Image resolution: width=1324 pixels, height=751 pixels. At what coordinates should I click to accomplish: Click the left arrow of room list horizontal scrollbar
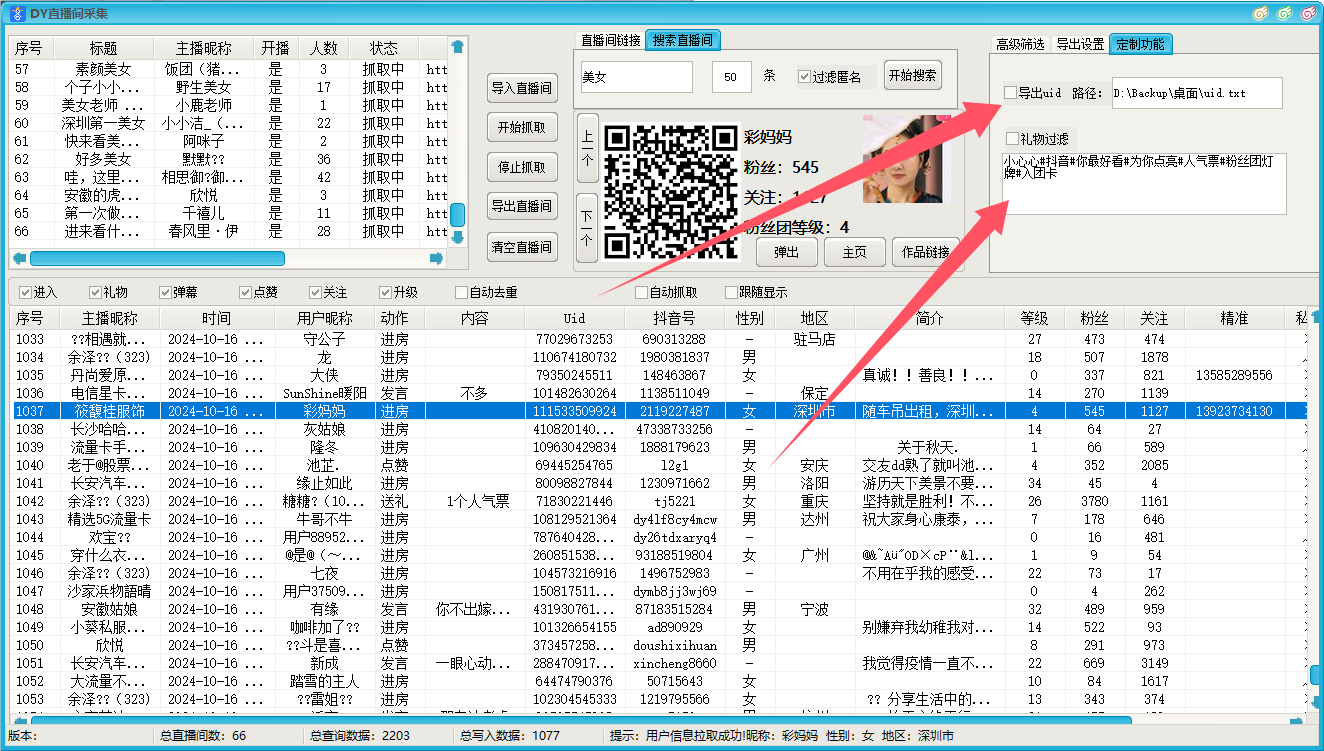(19, 258)
